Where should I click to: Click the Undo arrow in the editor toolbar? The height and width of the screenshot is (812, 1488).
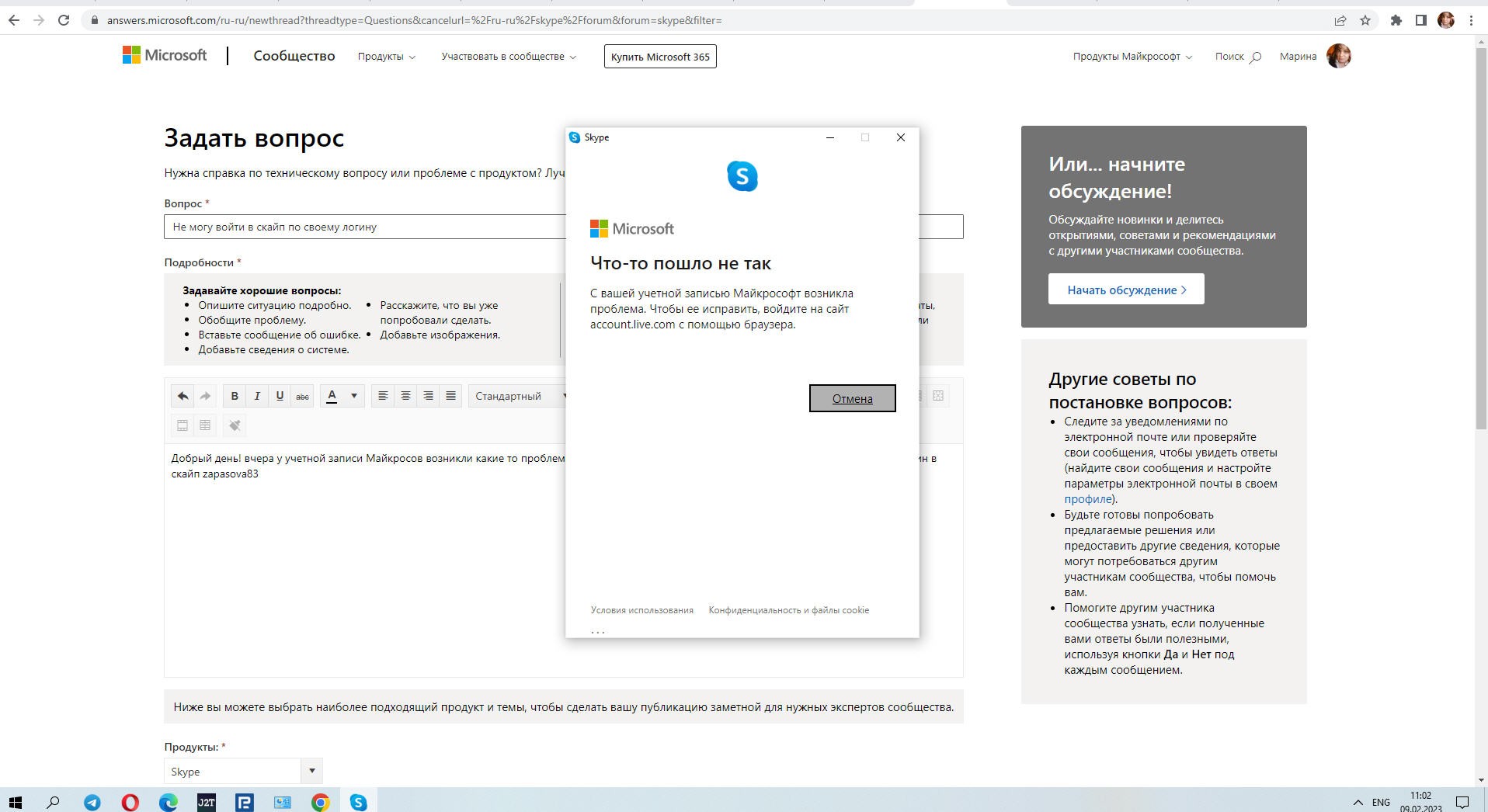pos(183,396)
